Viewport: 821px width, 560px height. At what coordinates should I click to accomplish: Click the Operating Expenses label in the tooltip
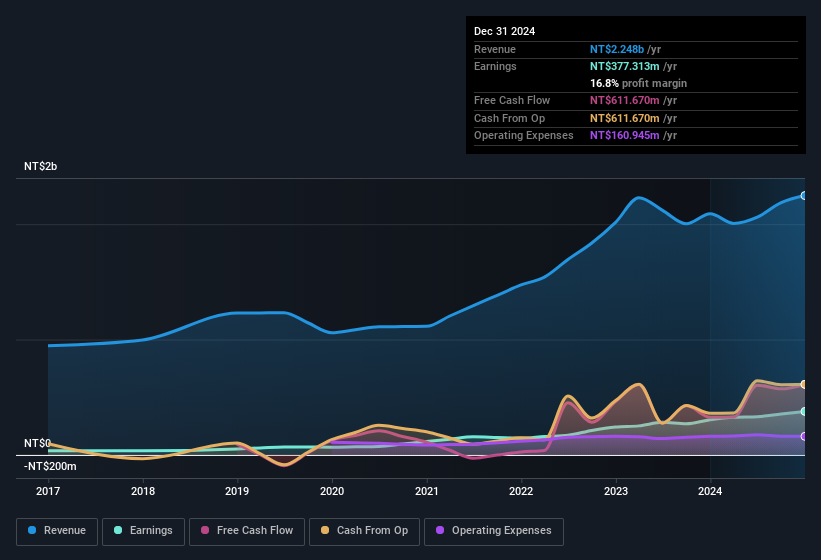524,136
